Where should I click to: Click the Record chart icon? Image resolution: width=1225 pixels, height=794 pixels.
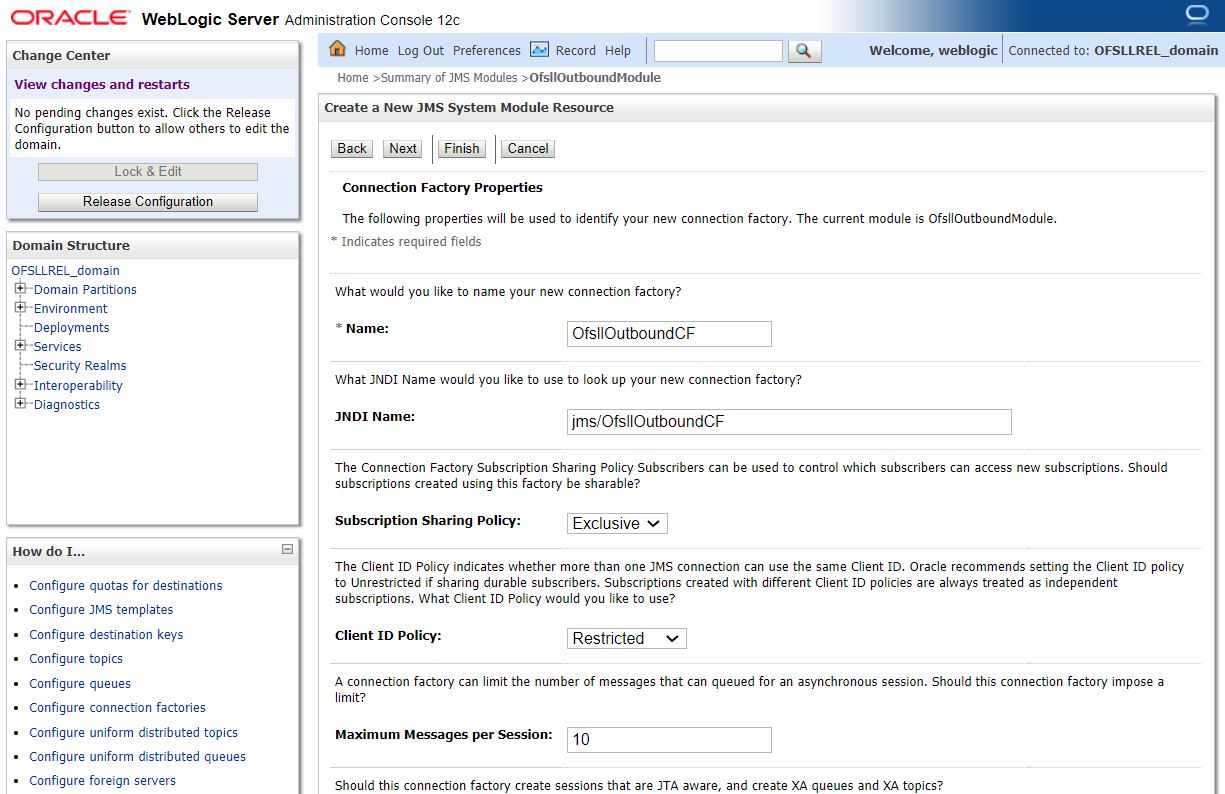[539, 49]
